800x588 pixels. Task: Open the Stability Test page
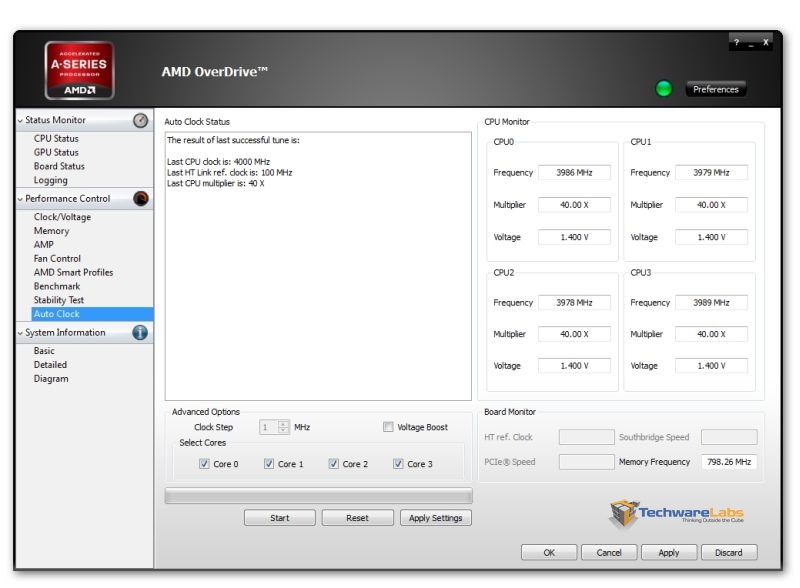pos(59,300)
